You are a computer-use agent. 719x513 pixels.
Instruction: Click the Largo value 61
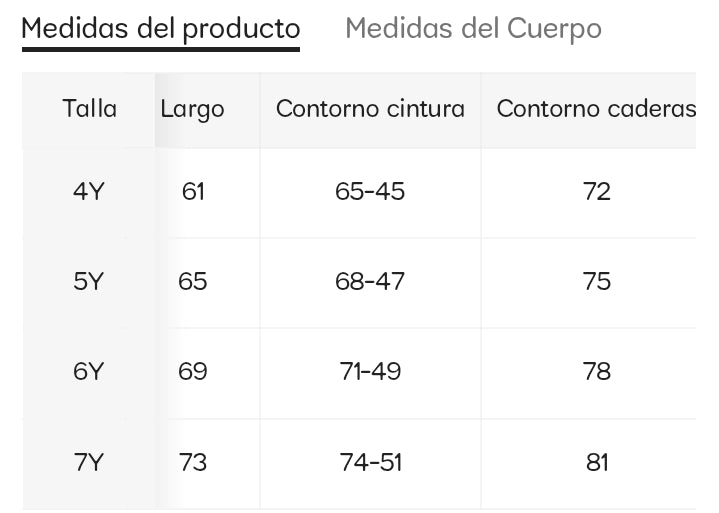click(193, 191)
